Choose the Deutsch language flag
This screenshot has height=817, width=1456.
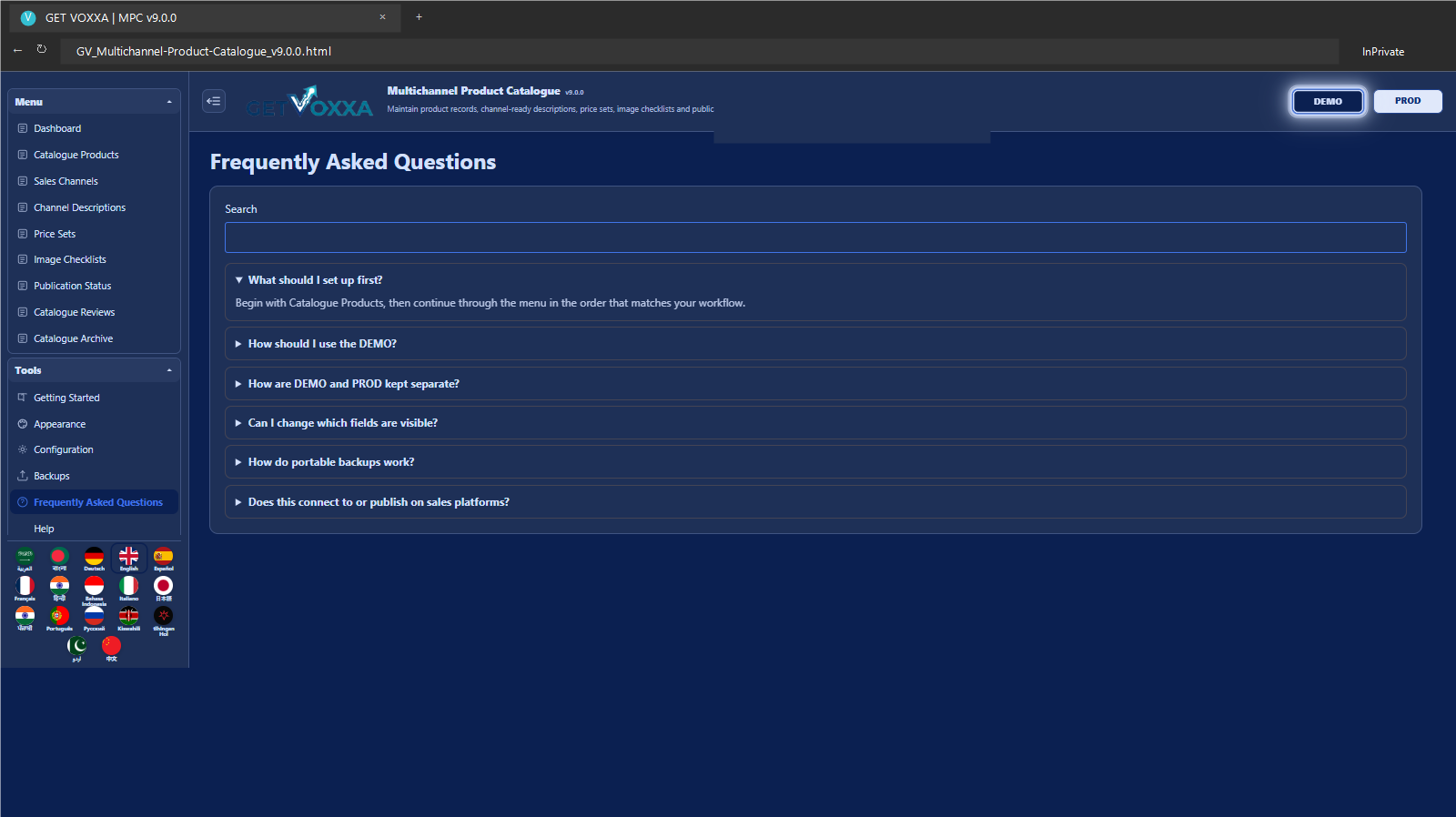[x=94, y=559]
